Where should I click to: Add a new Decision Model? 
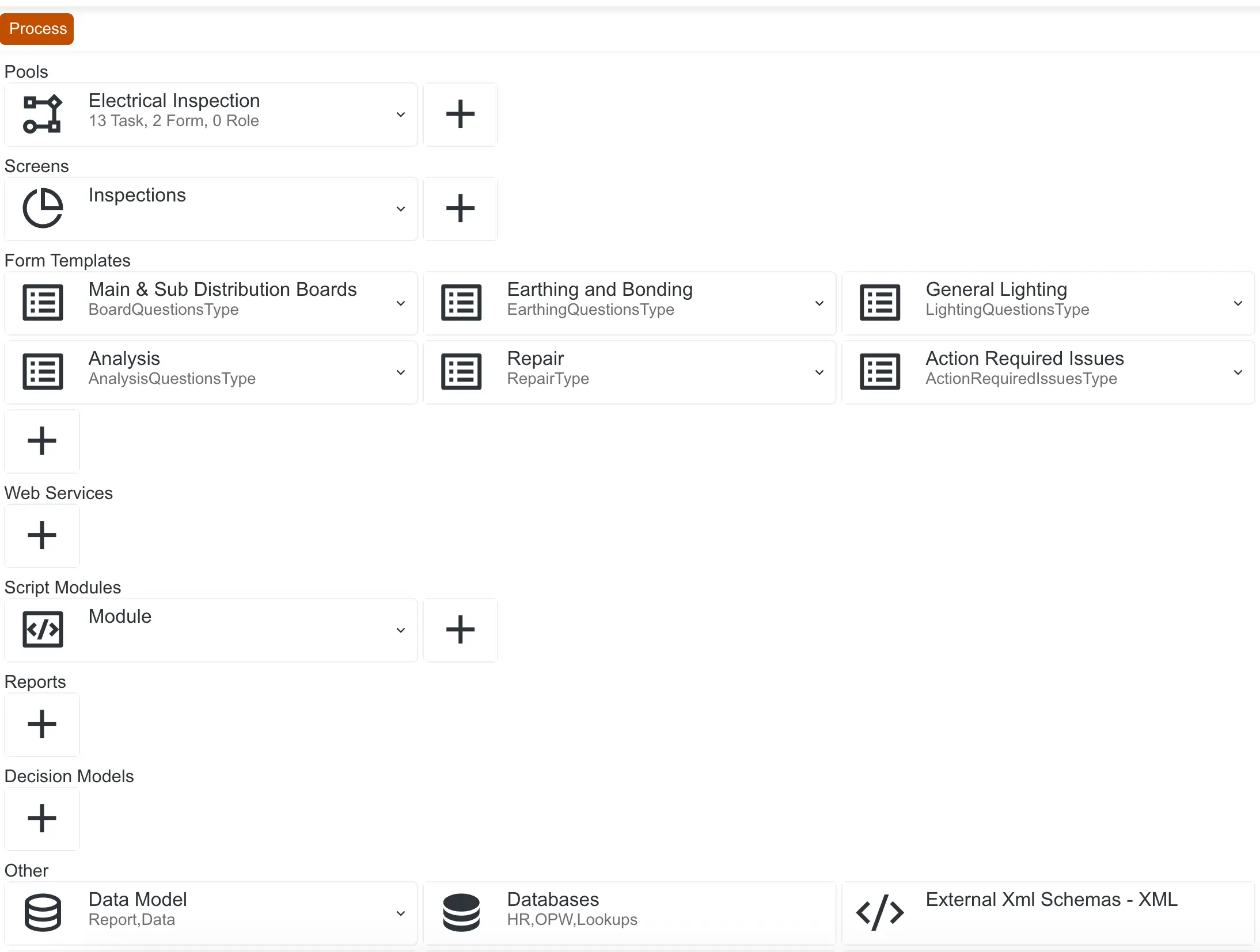pos(41,819)
